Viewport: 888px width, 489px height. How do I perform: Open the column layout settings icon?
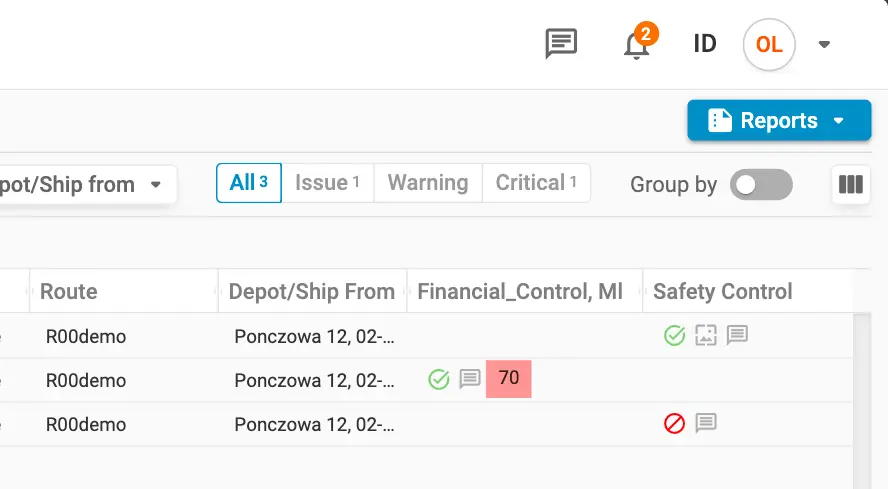pyautogui.click(x=851, y=184)
